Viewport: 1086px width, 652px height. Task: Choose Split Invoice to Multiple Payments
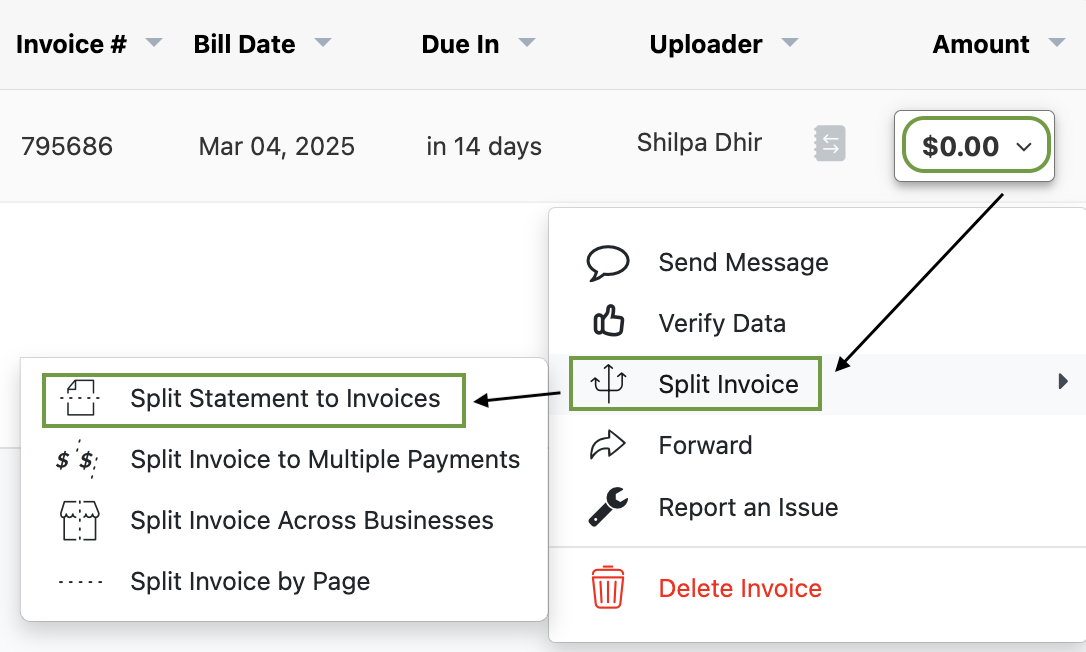(324, 459)
